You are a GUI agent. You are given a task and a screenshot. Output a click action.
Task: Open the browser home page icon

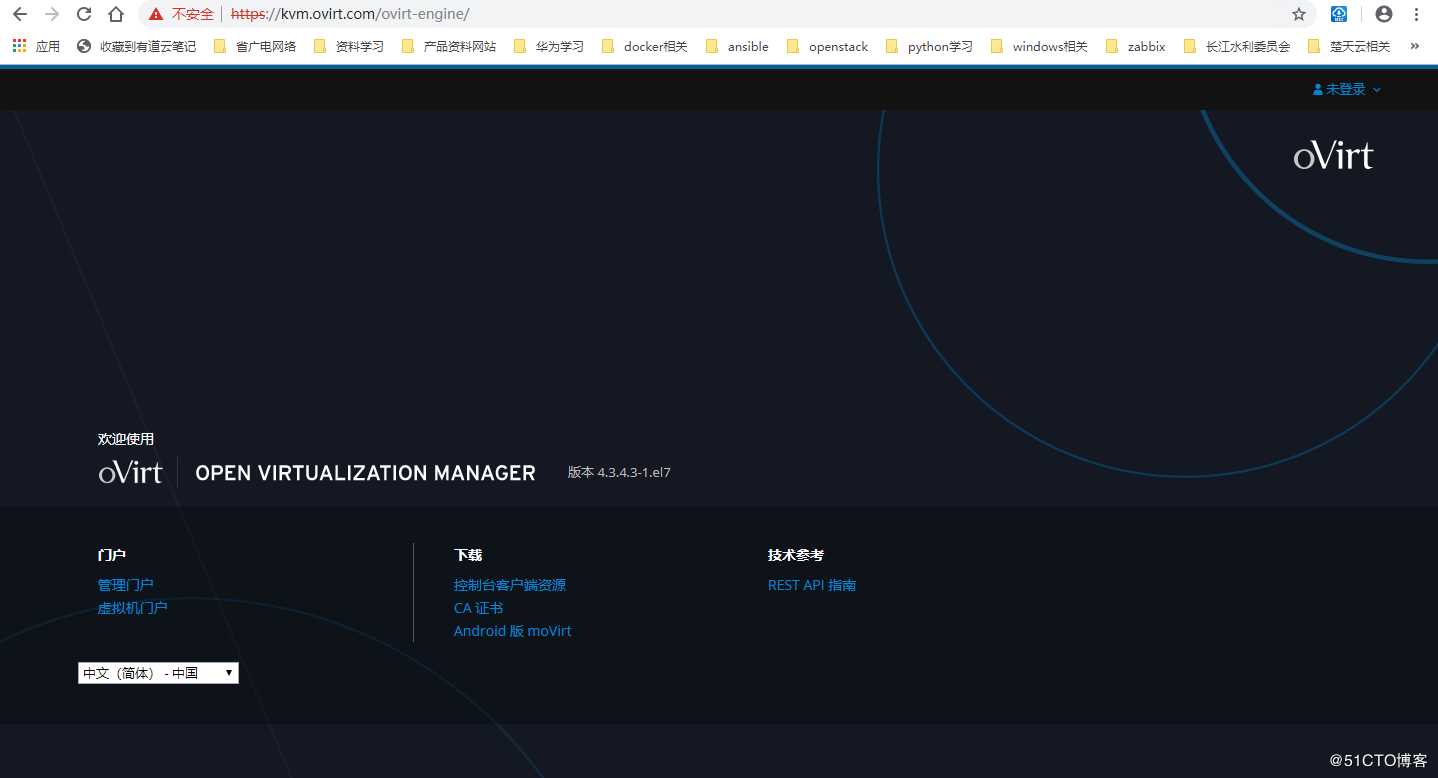(116, 14)
